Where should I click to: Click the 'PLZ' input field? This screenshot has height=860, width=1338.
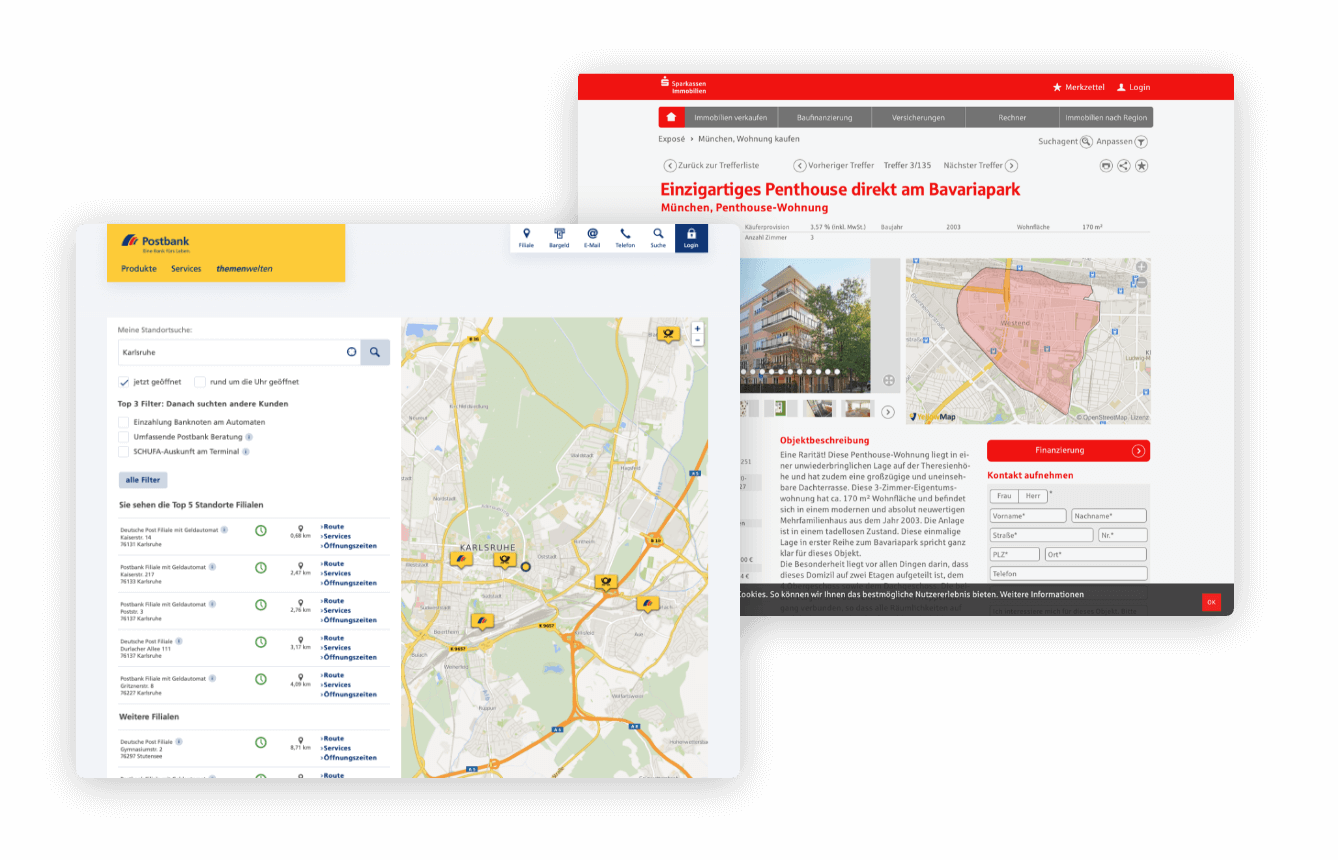click(1015, 554)
